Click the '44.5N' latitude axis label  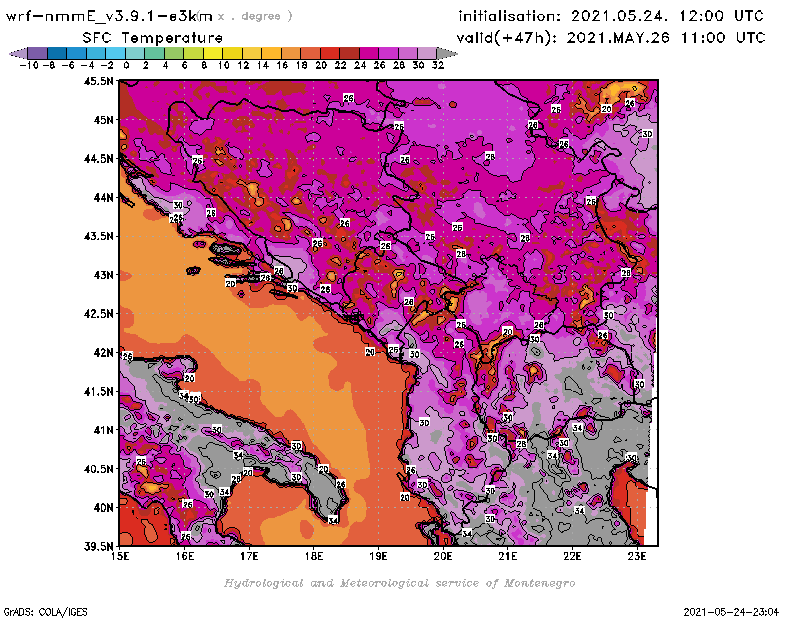click(x=98, y=159)
